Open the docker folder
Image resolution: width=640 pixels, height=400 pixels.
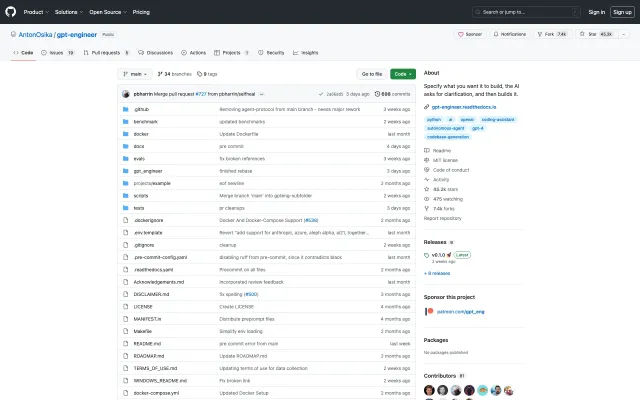point(141,134)
